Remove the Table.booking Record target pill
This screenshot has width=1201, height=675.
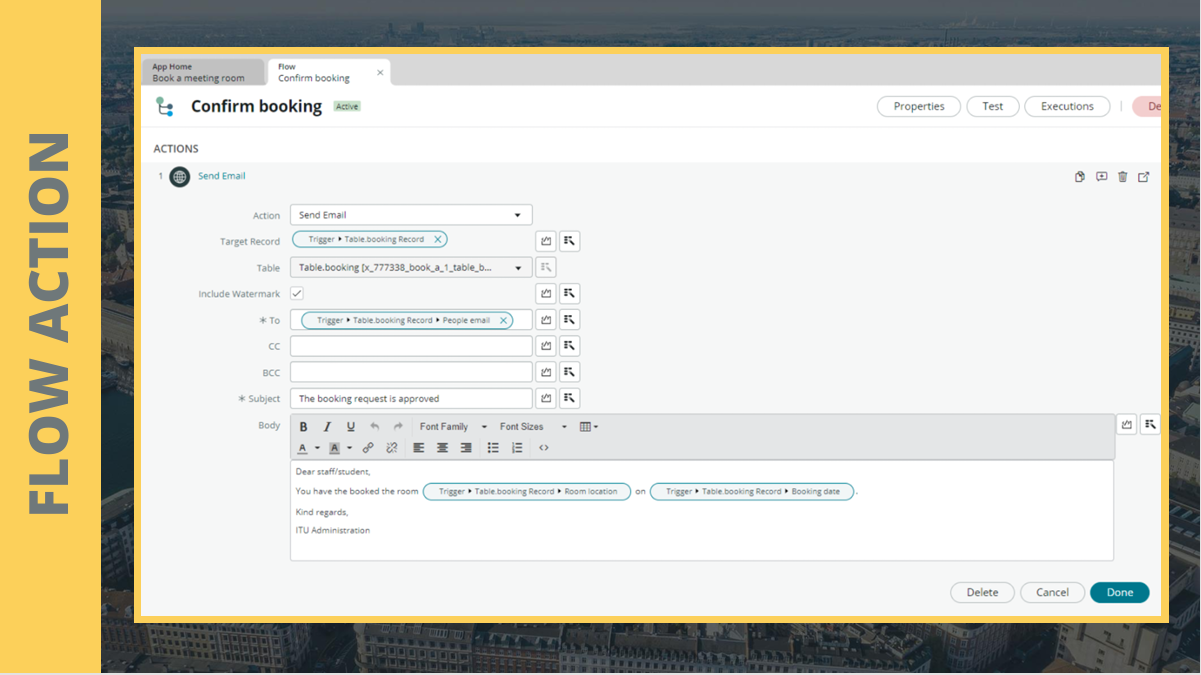438,240
